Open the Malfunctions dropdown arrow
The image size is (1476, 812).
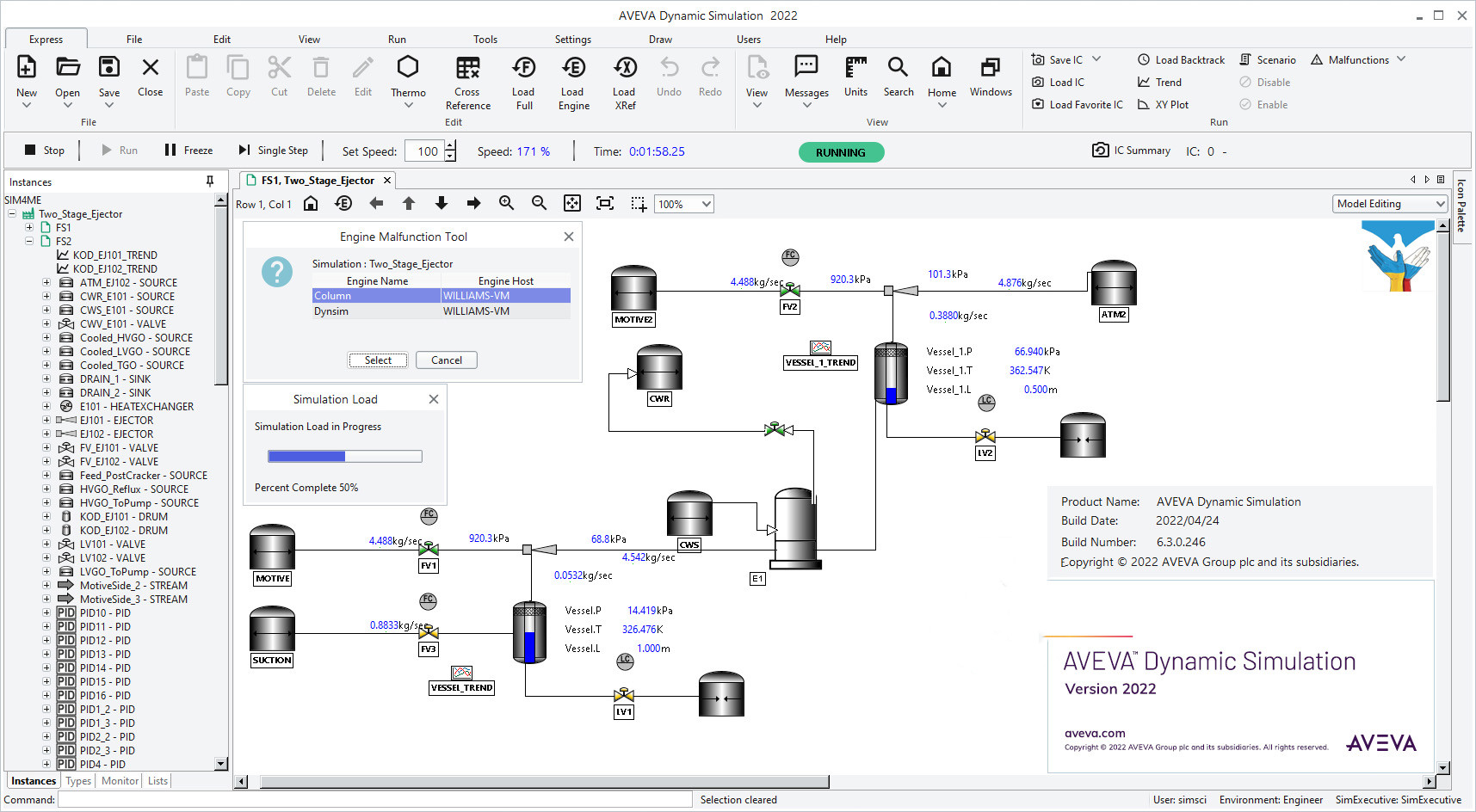(1401, 59)
